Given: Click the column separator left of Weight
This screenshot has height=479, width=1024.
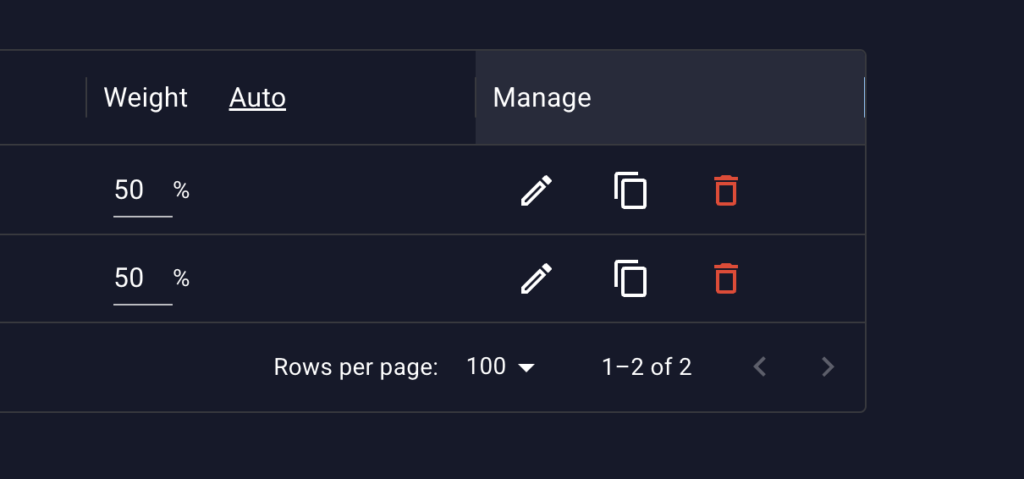Looking at the screenshot, I should [86, 97].
